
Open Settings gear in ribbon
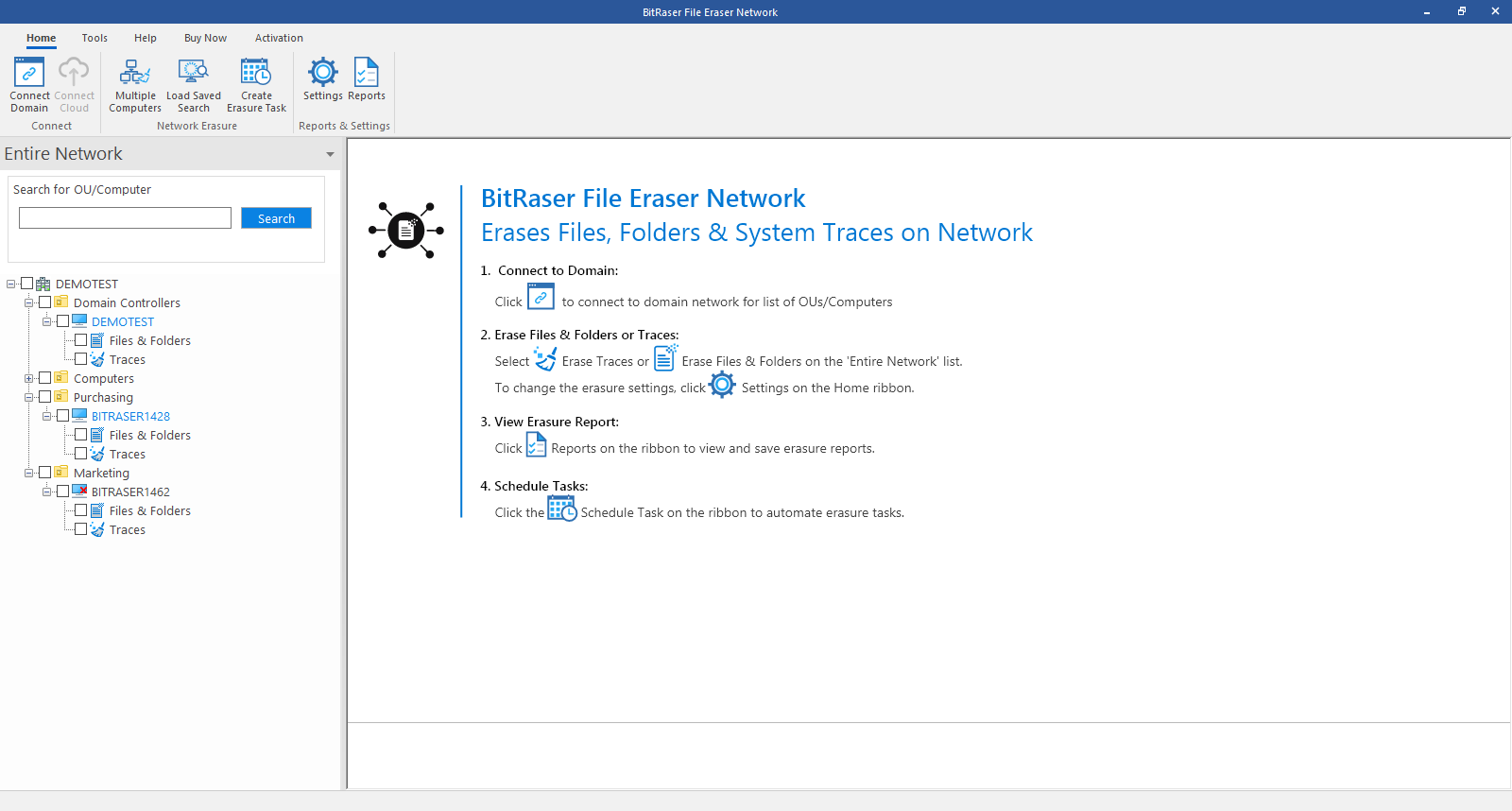pyautogui.click(x=323, y=72)
